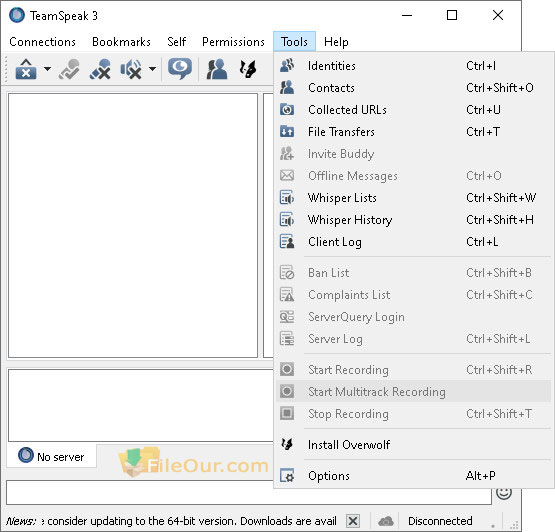
Task: Click the Invite Buddy icon
Action: click(287, 154)
